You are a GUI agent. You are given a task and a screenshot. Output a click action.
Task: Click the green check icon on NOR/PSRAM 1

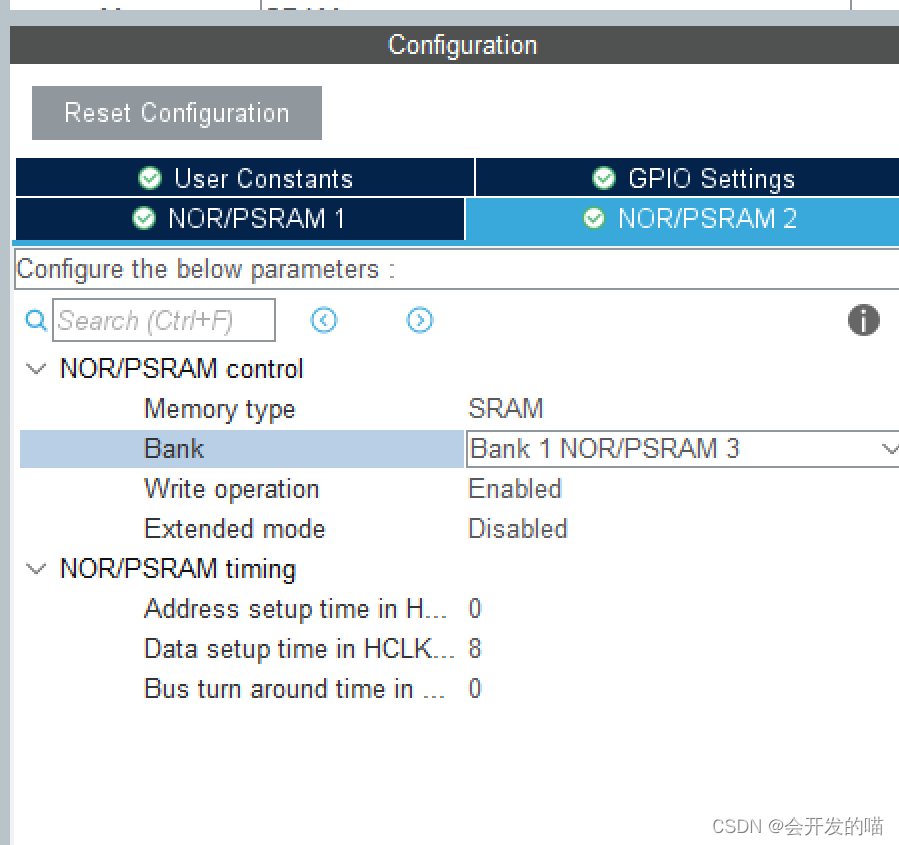tap(145, 219)
